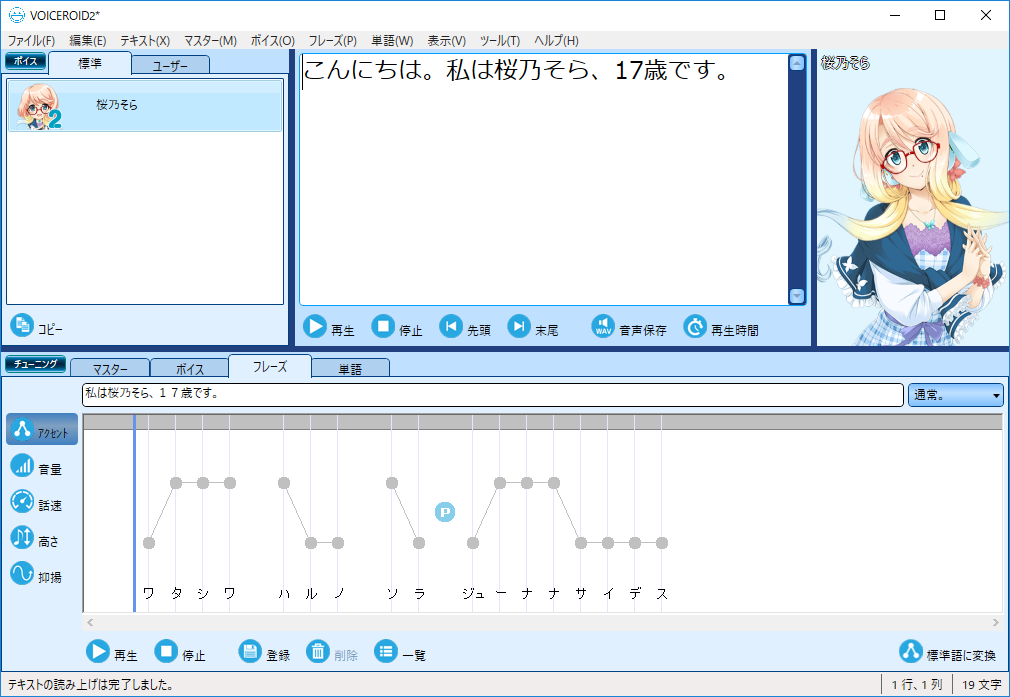1010x697 pixels.
Task: Click the accent graph right scroll arrow
Action: [x=996, y=622]
